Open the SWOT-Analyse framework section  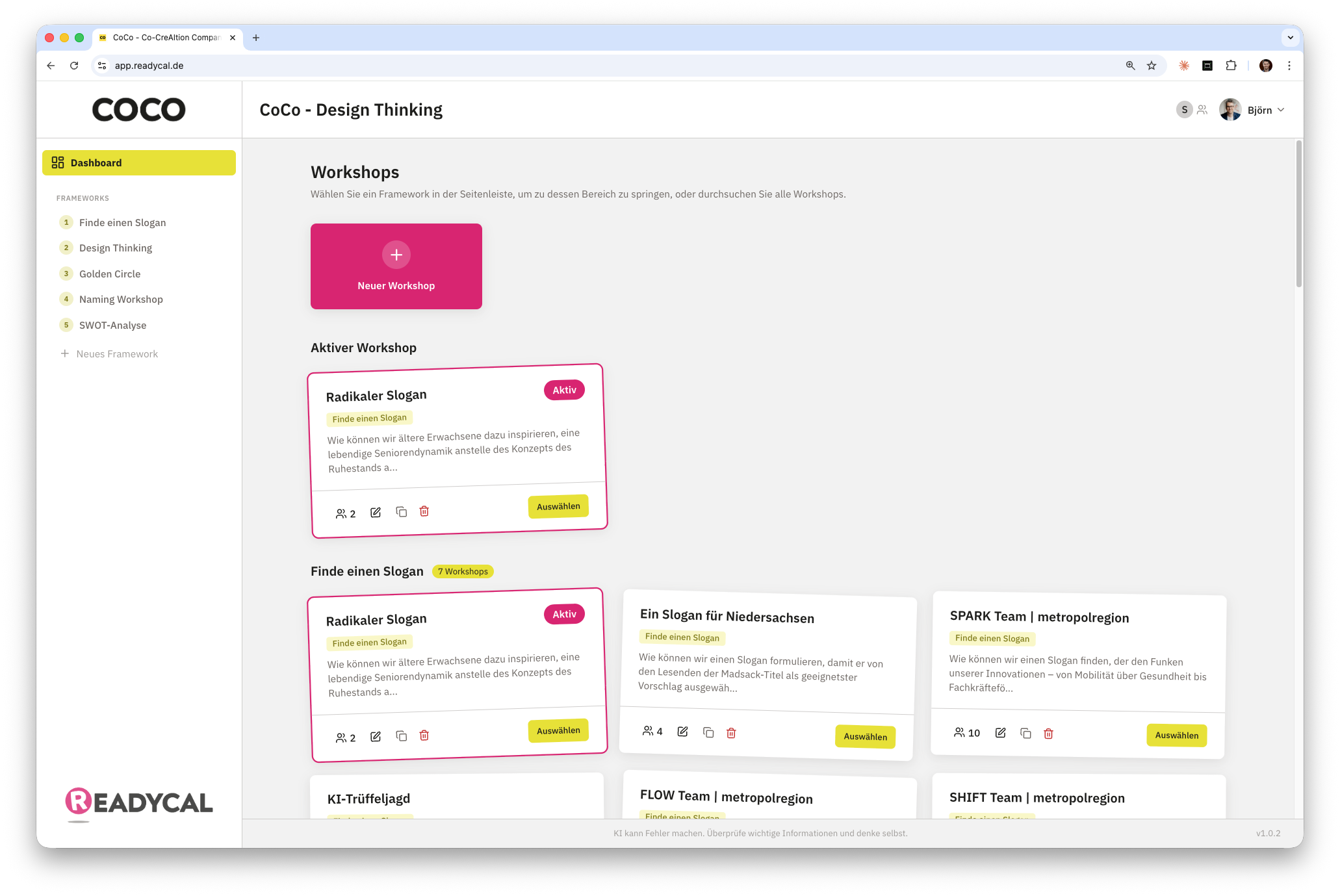(x=112, y=325)
